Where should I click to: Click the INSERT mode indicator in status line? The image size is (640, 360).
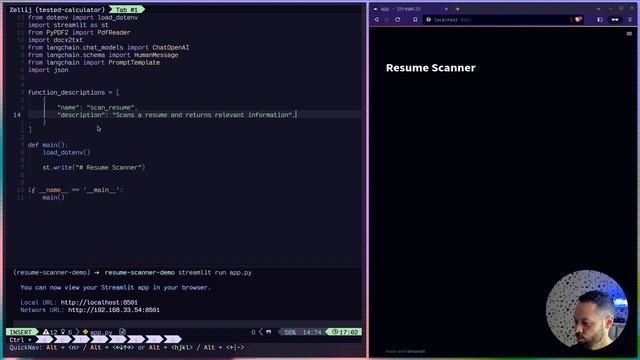click(x=21, y=332)
